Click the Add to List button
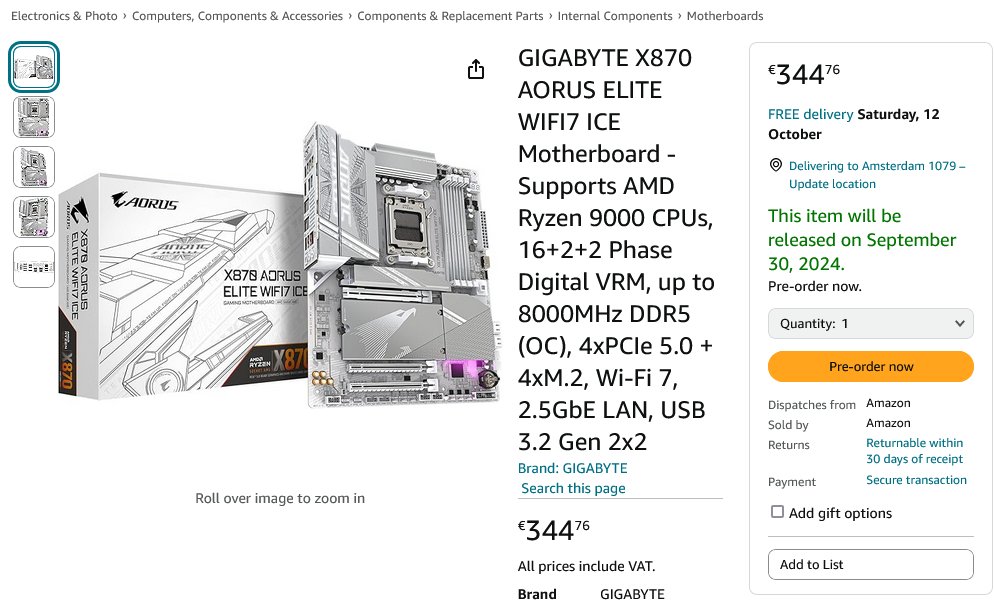This screenshot has width=994, height=604. click(869, 564)
